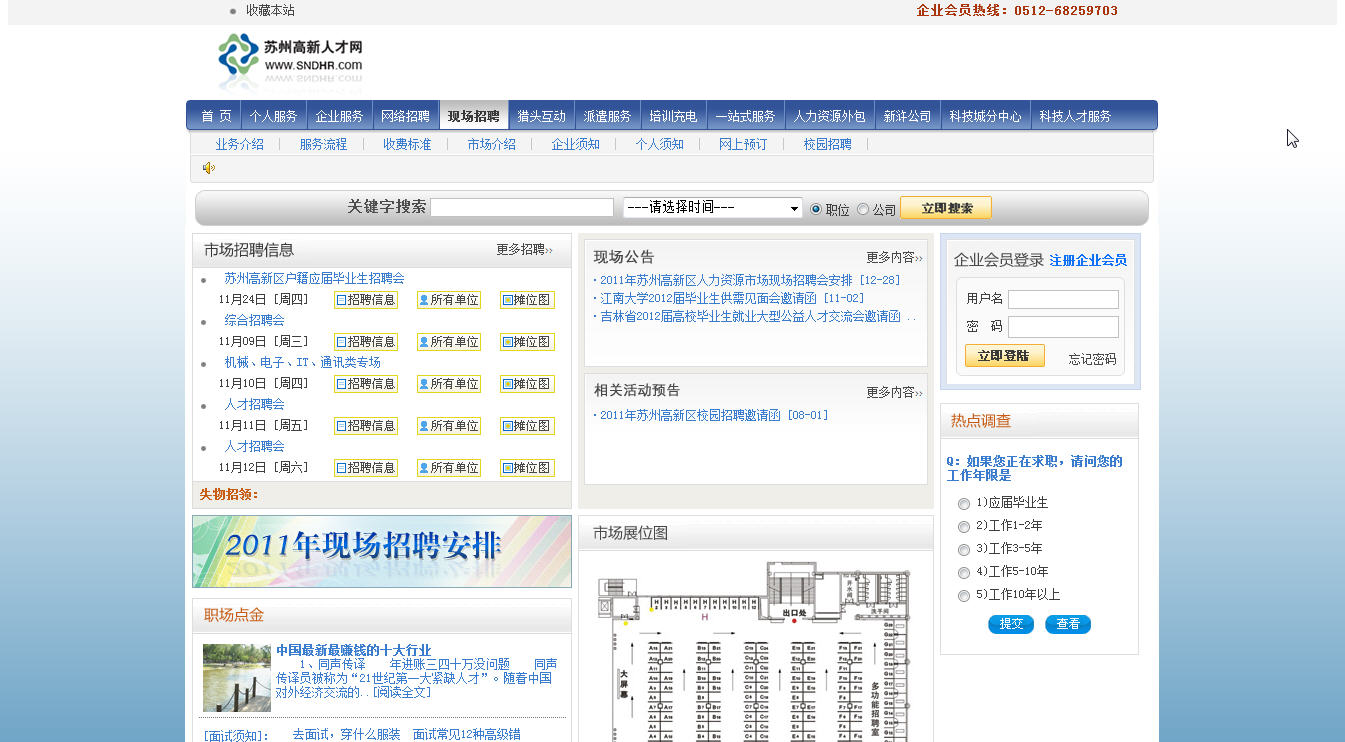Open the 人力资源外包 menu item

(829, 116)
